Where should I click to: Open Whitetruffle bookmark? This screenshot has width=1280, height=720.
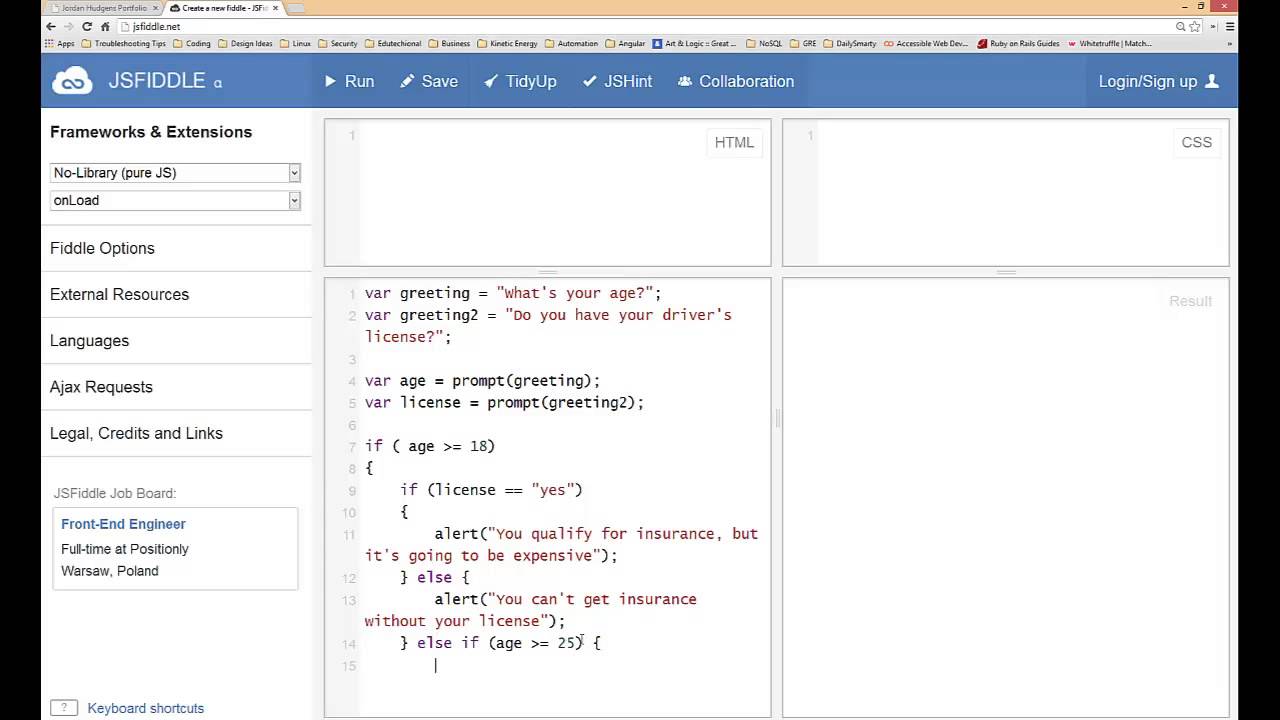click(x=1110, y=44)
